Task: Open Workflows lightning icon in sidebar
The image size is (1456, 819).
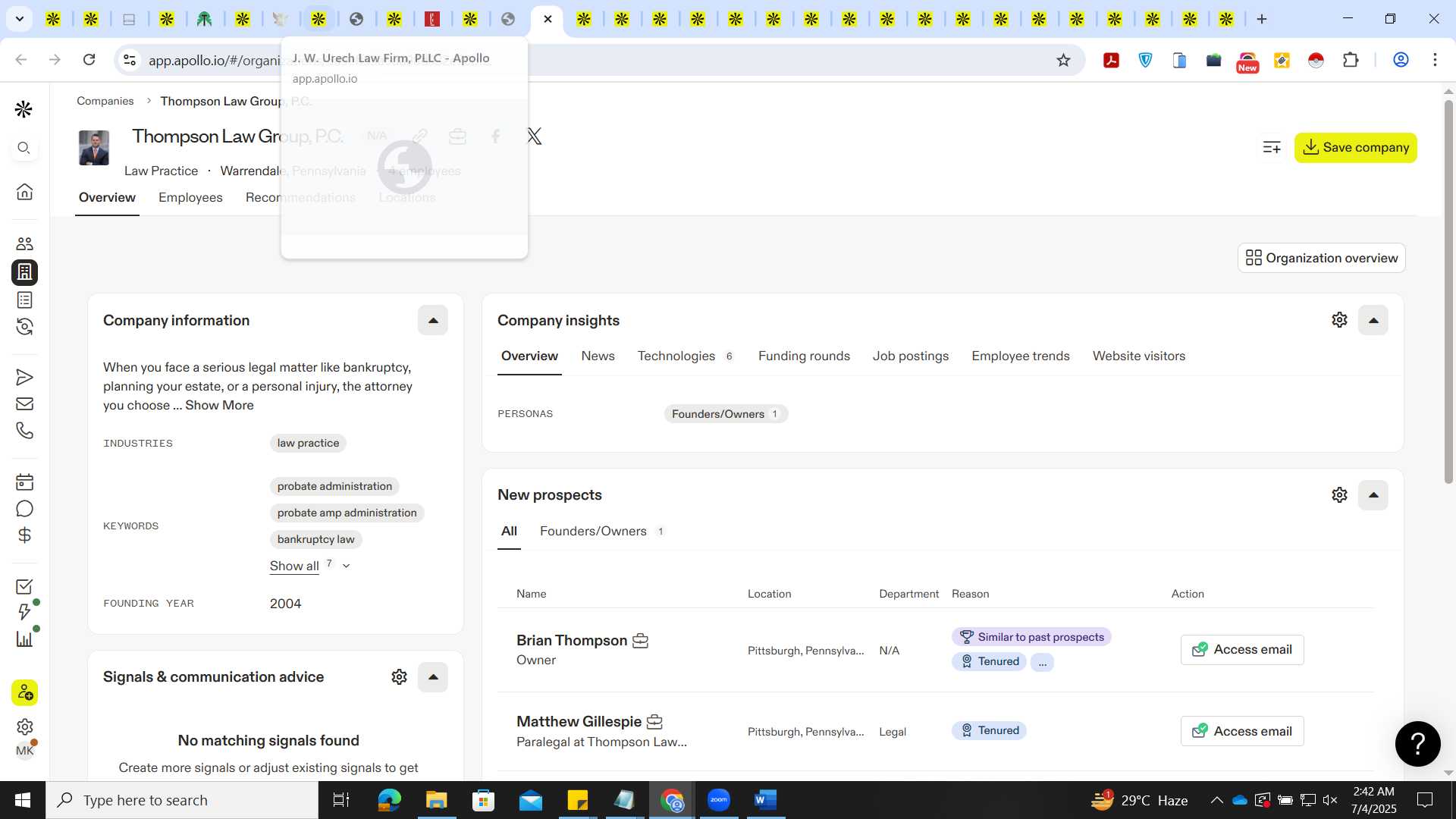Action: click(x=24, y=612)
